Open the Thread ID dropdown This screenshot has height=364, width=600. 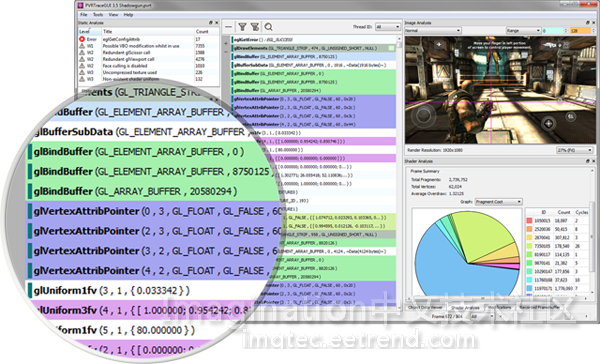pyautogui.click(x=387, y=27)
